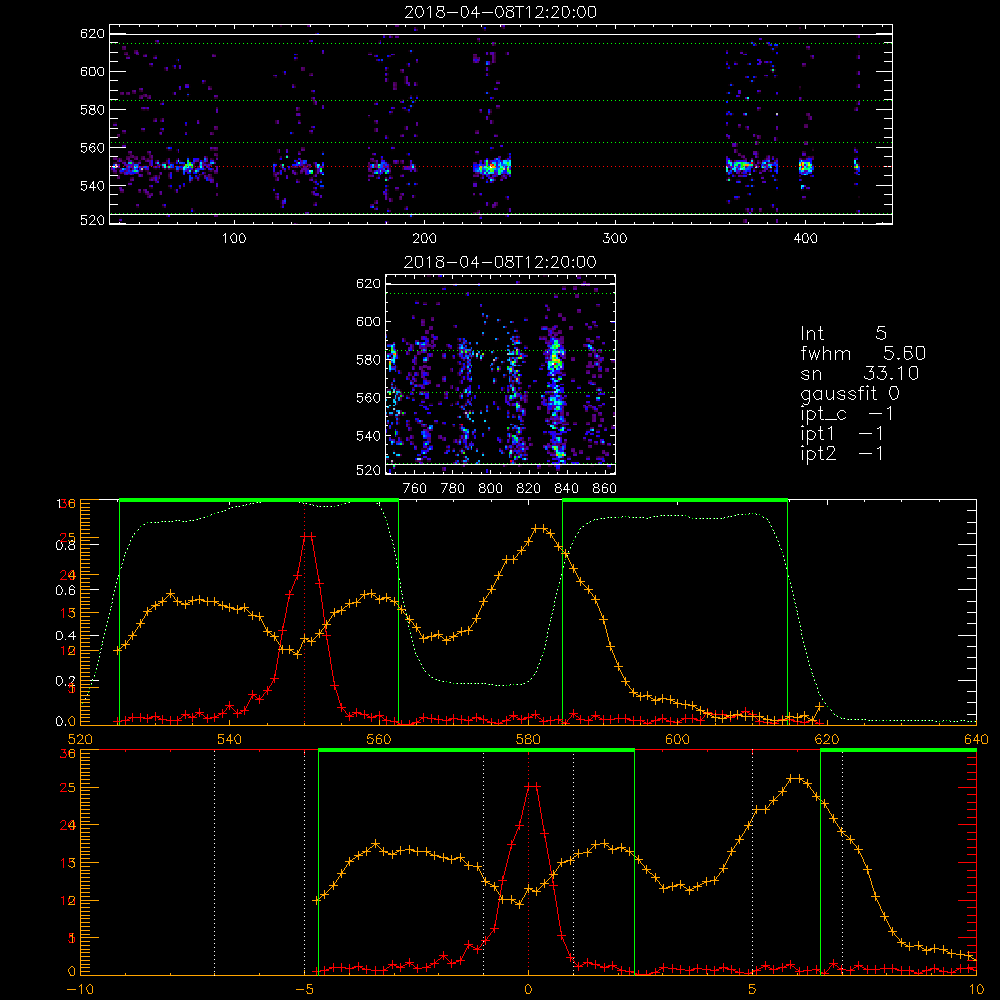
Task: Select the 'sn 33.10' readout line
Action: (860, 373)
